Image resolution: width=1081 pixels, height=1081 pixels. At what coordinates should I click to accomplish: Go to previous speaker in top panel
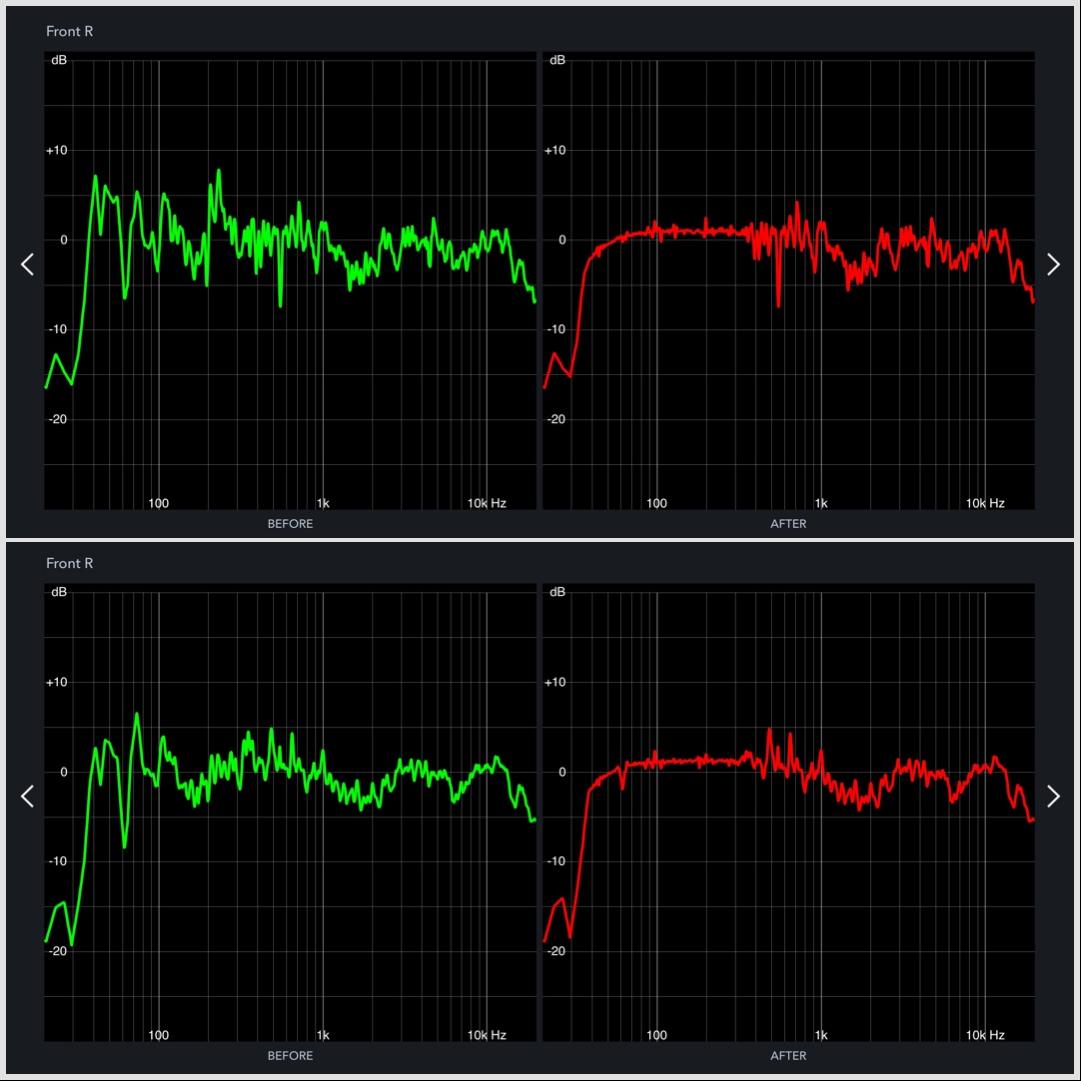click(x=27, y=264)
